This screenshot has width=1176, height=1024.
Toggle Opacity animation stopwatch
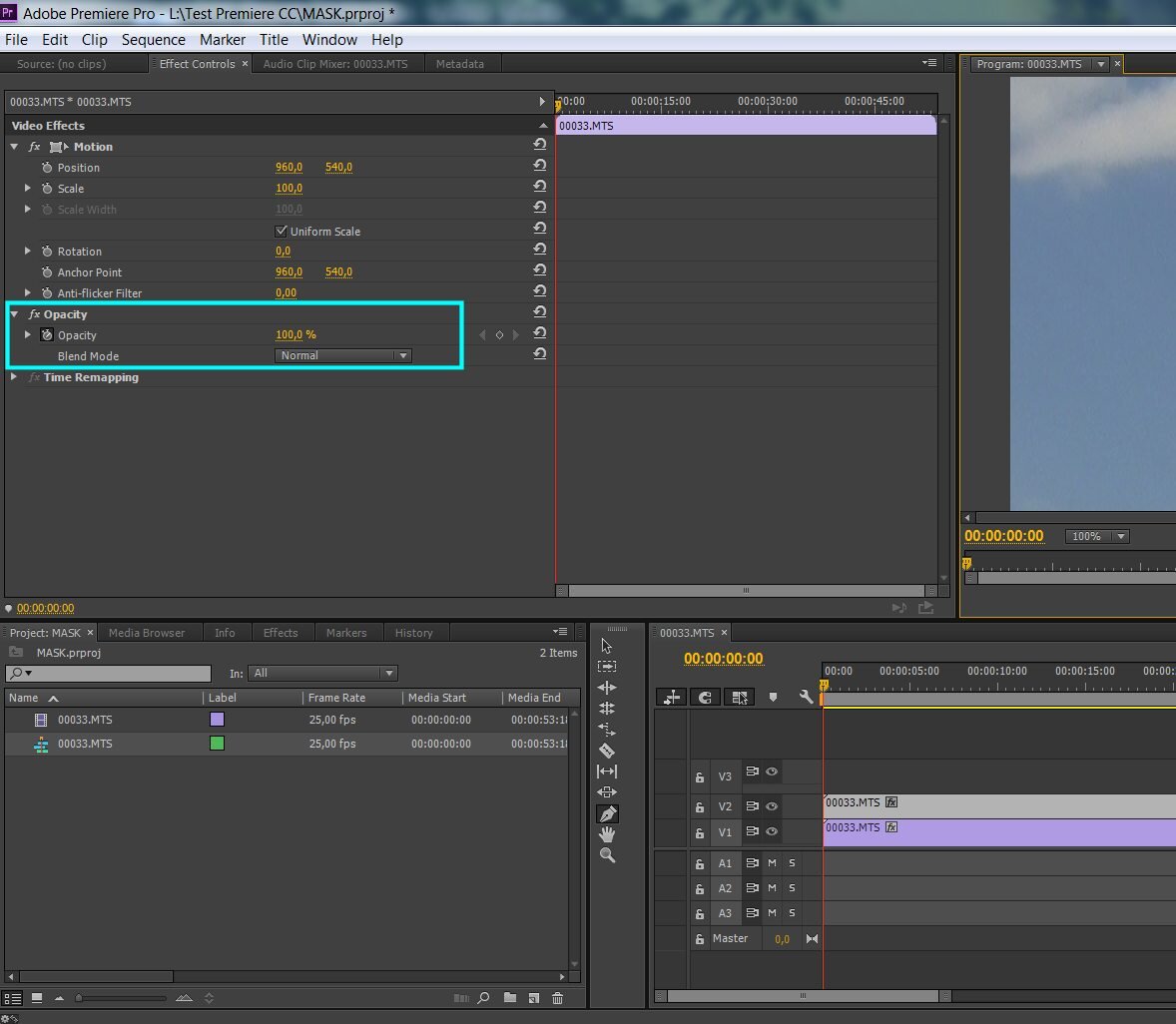point(47,335)
